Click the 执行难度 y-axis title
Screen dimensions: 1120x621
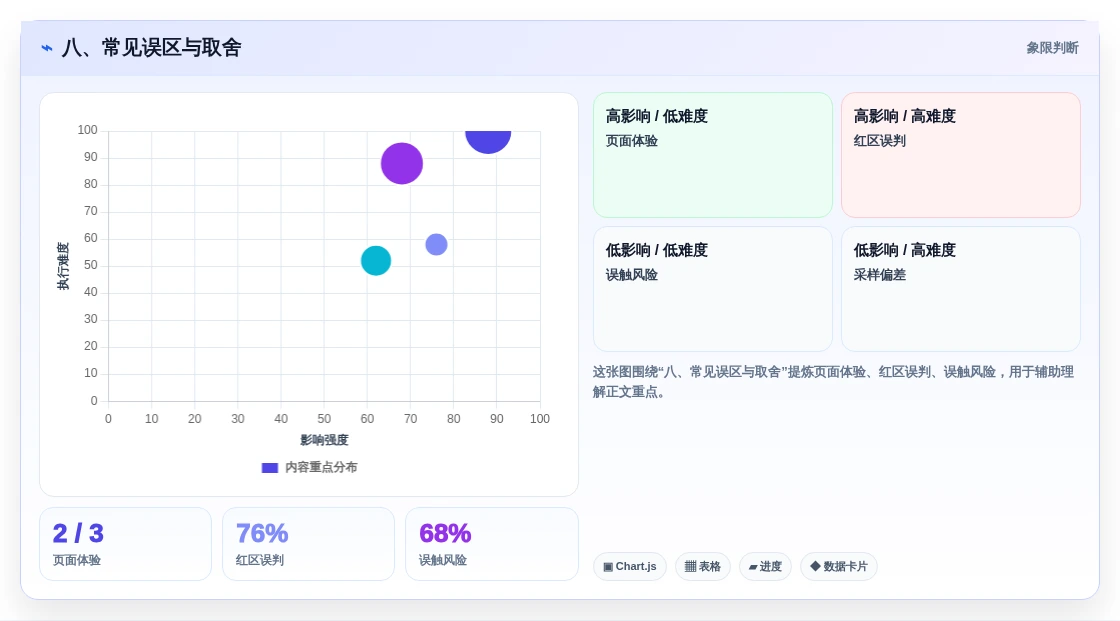[x=64, y=266]
